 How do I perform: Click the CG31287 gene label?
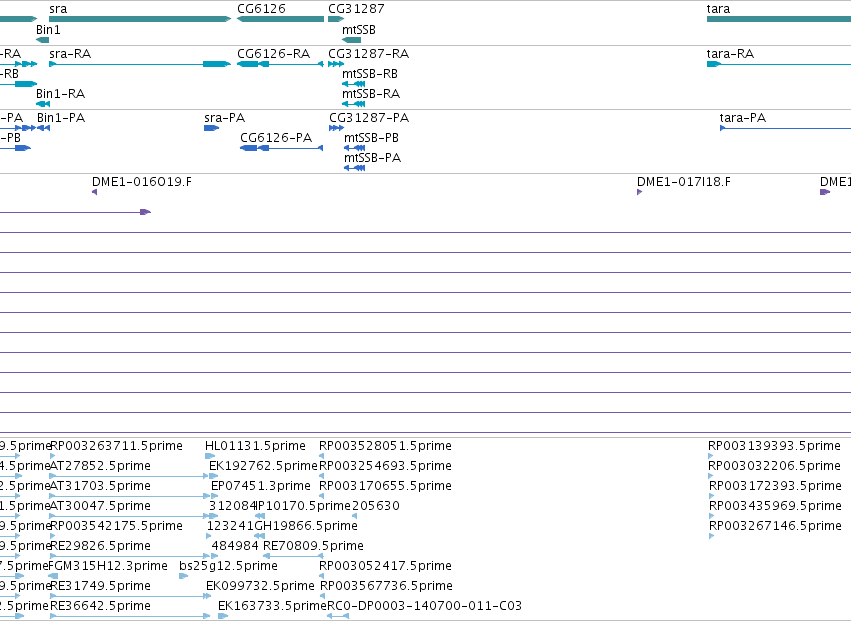(356, 9)
